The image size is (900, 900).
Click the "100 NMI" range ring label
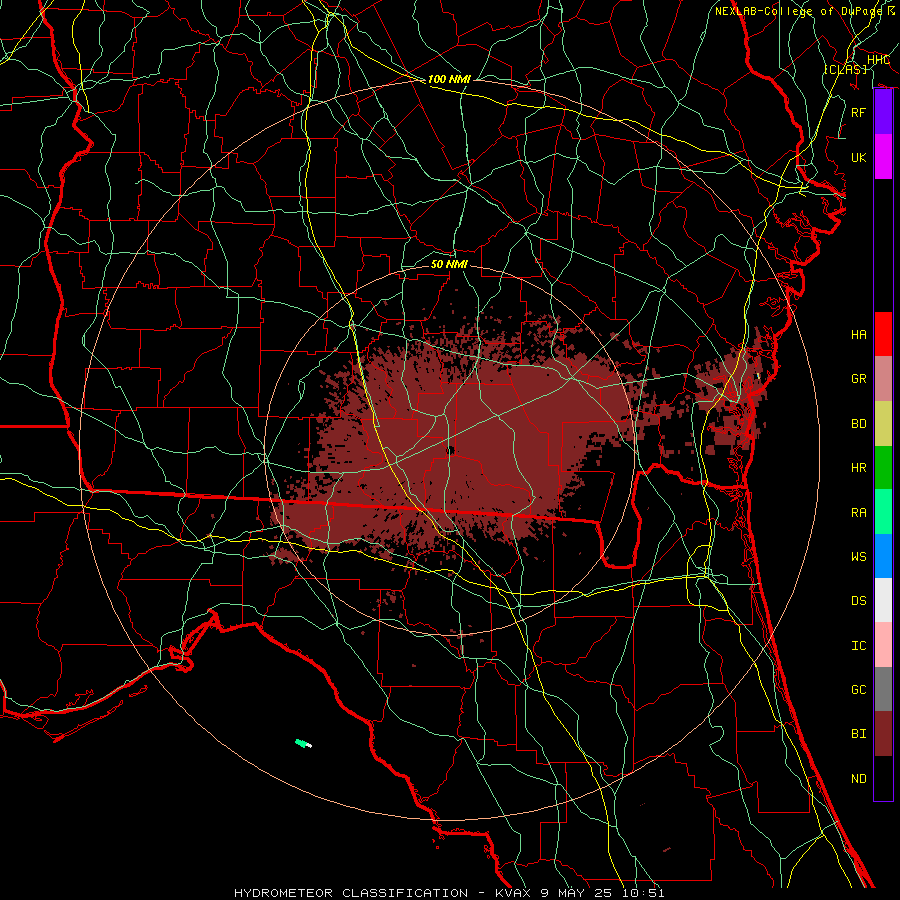[x=449, y=79]
